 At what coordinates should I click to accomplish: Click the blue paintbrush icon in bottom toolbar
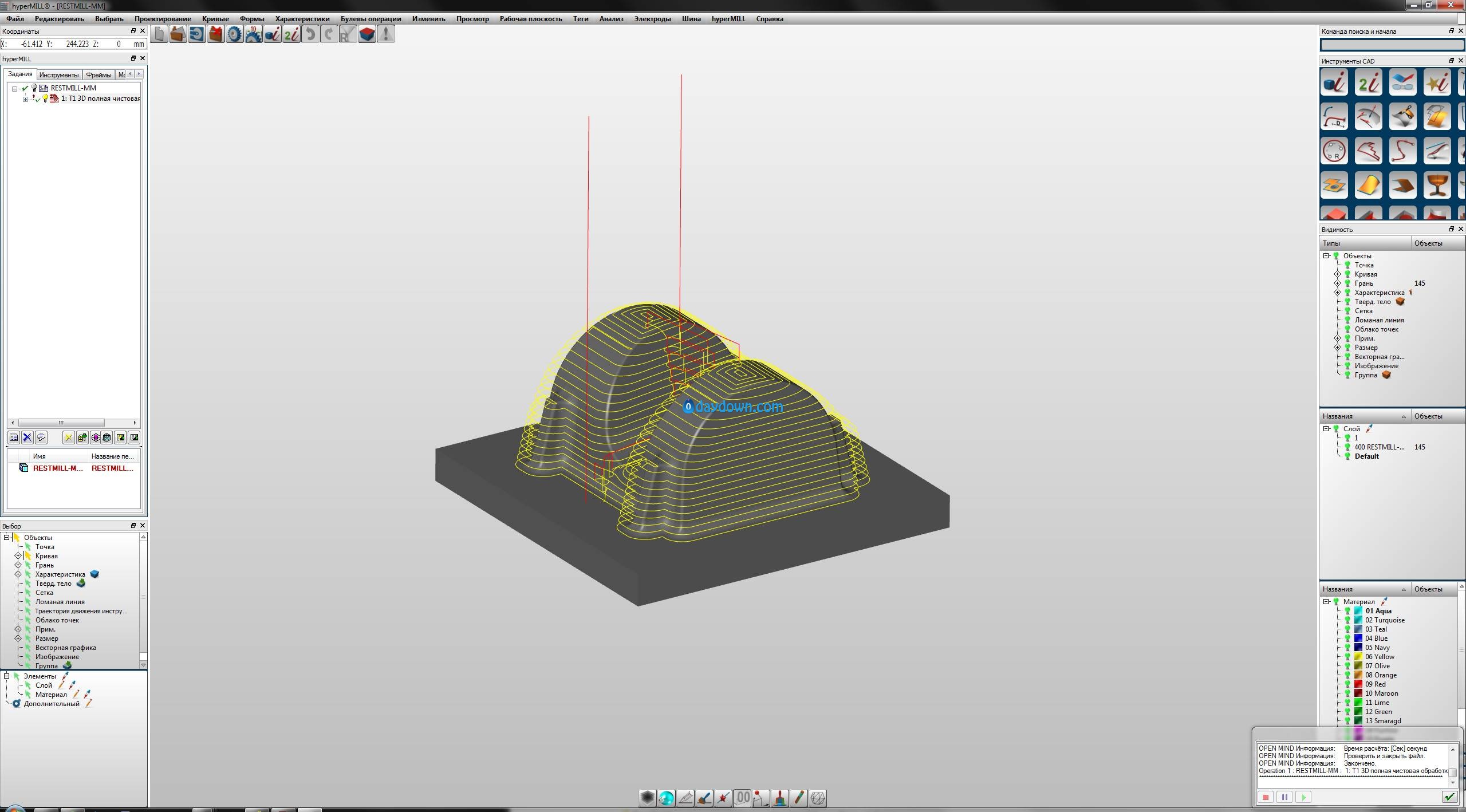tap(704, 798)
